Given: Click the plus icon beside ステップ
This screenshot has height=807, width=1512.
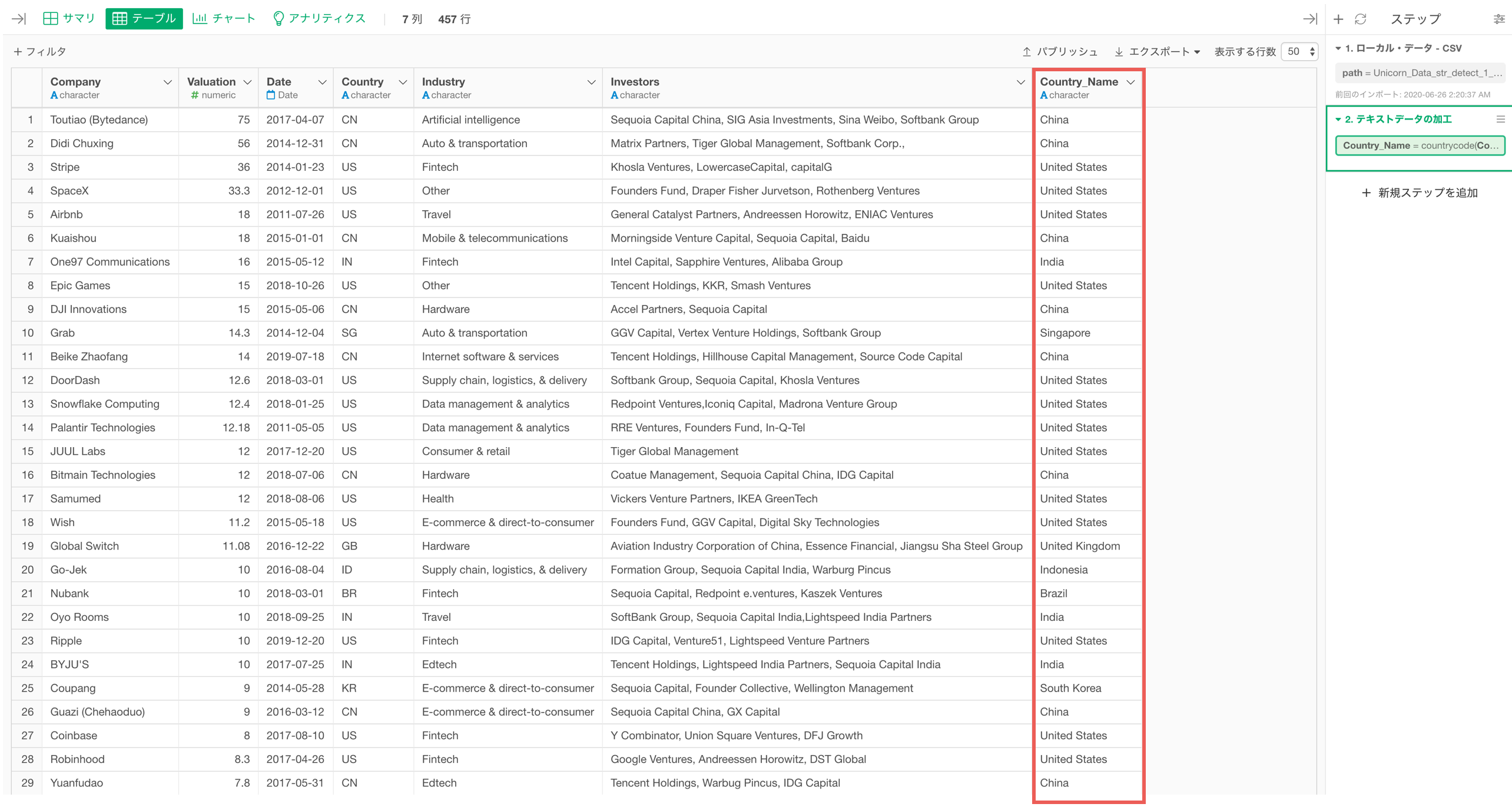Looking at the screenshot, I should coord(1338,19).
